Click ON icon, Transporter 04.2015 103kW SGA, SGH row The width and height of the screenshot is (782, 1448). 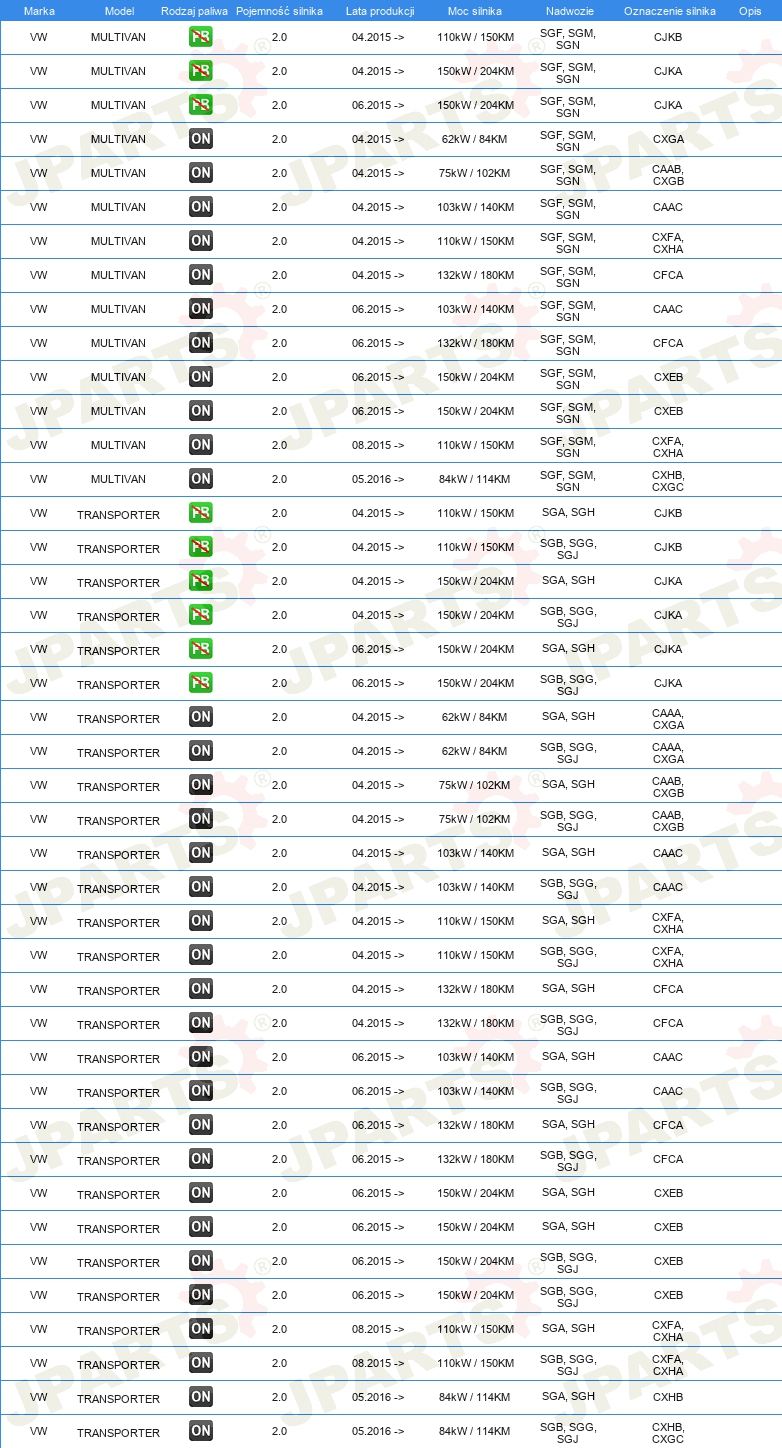tap(200, 854)
